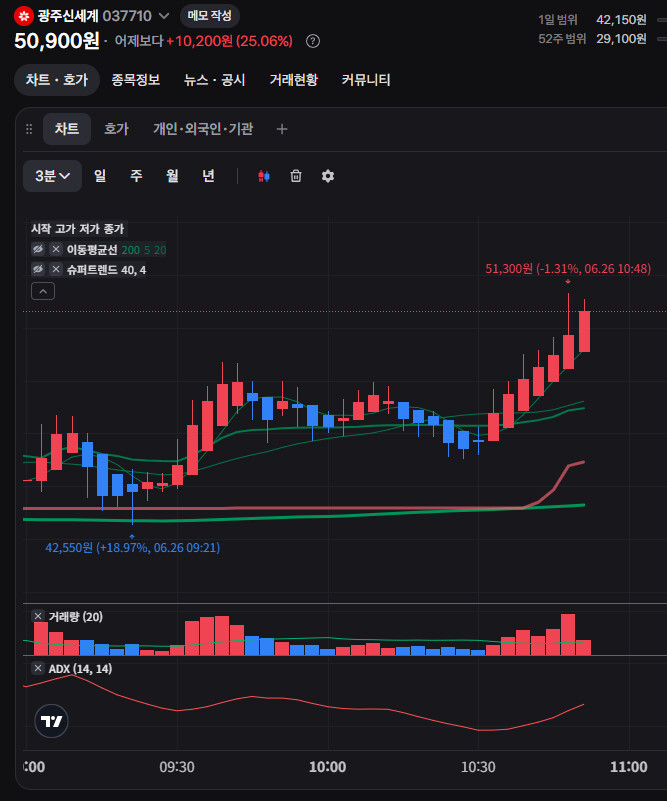Click the 슈퍼트렌드 40, 4 label

click(106, 270)
